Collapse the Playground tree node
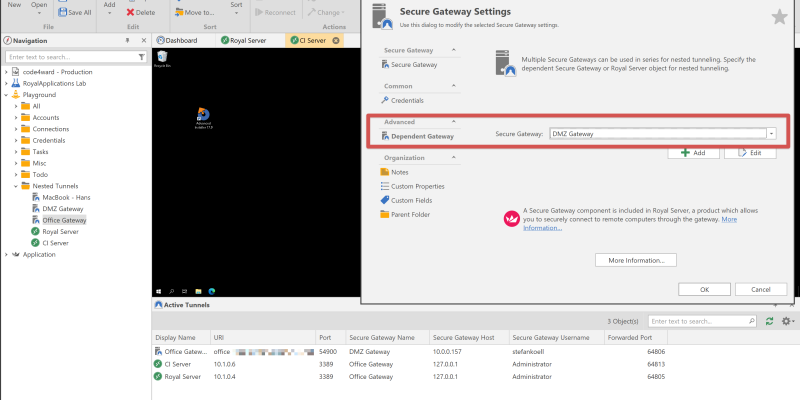The height and width of the screenshot is (400, 800). pos(5,94)
